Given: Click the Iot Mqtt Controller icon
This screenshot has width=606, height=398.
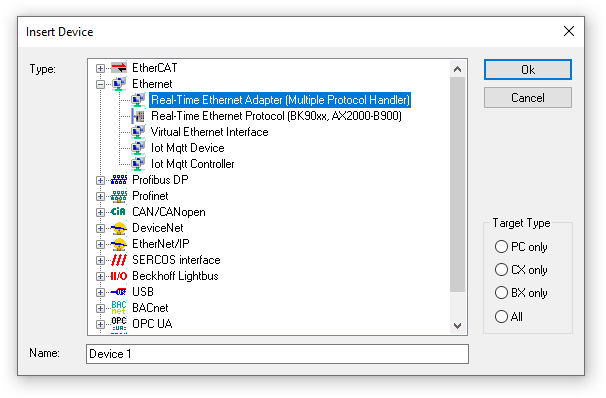Looking at the screenshot, I should [x=138, y=164].
